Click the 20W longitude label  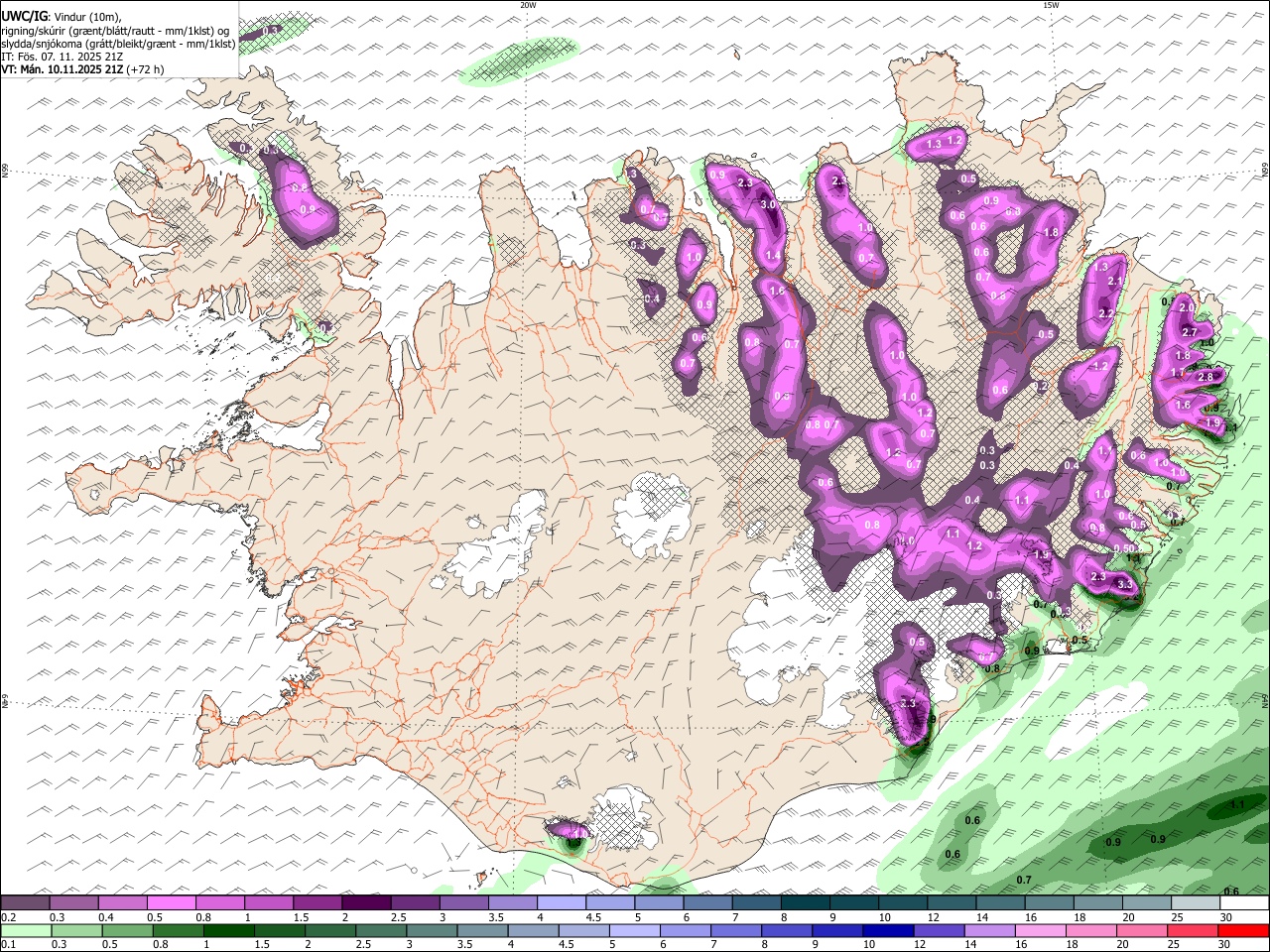[x=528, y=5]
